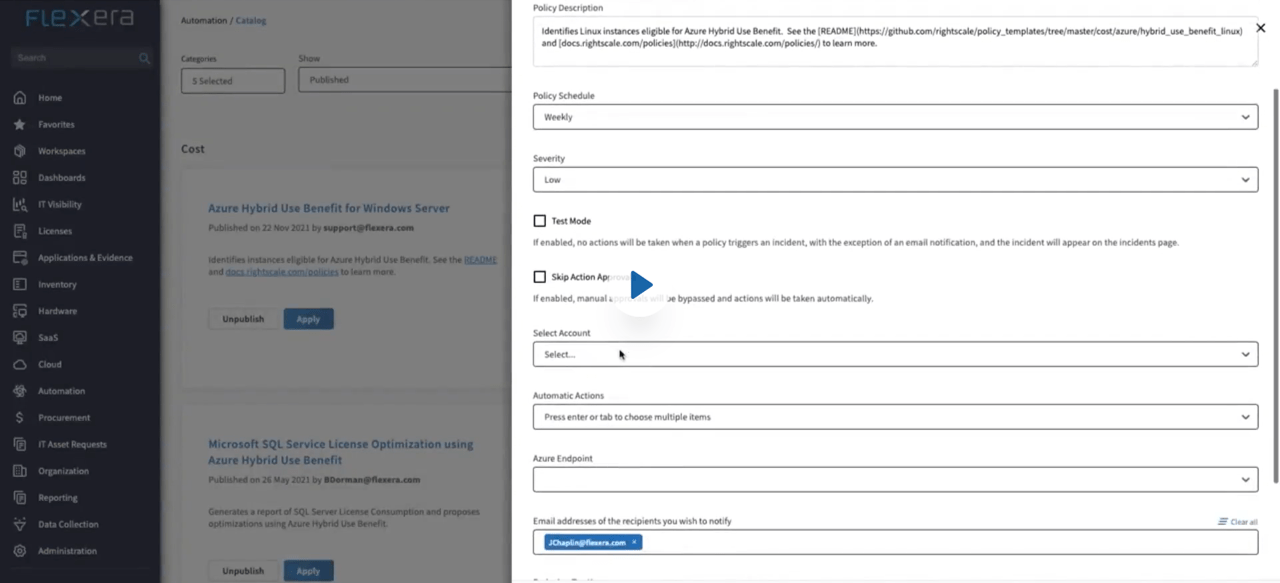Image resolution: width=1280 pixels, height=583 pixels.
Task: Tick the Skip Action Approvals checkbox
Action: [x=540, y=277]
